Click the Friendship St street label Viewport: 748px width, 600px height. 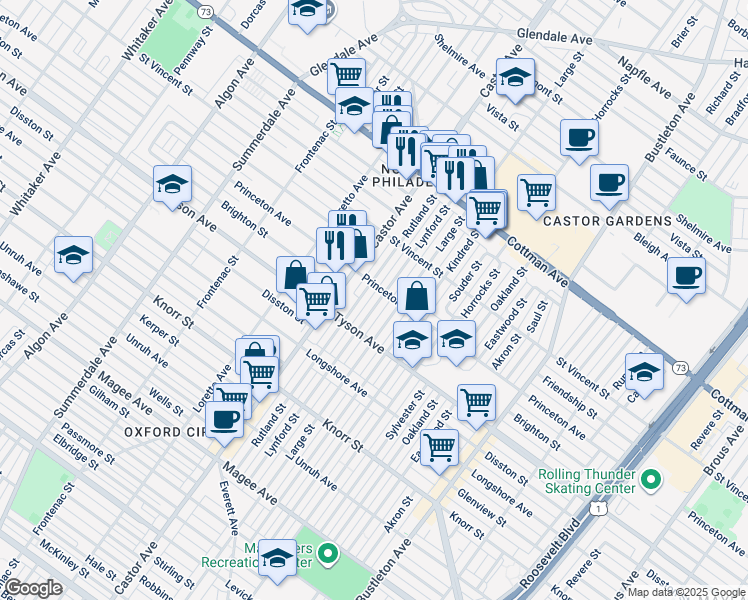coord(570,398)
